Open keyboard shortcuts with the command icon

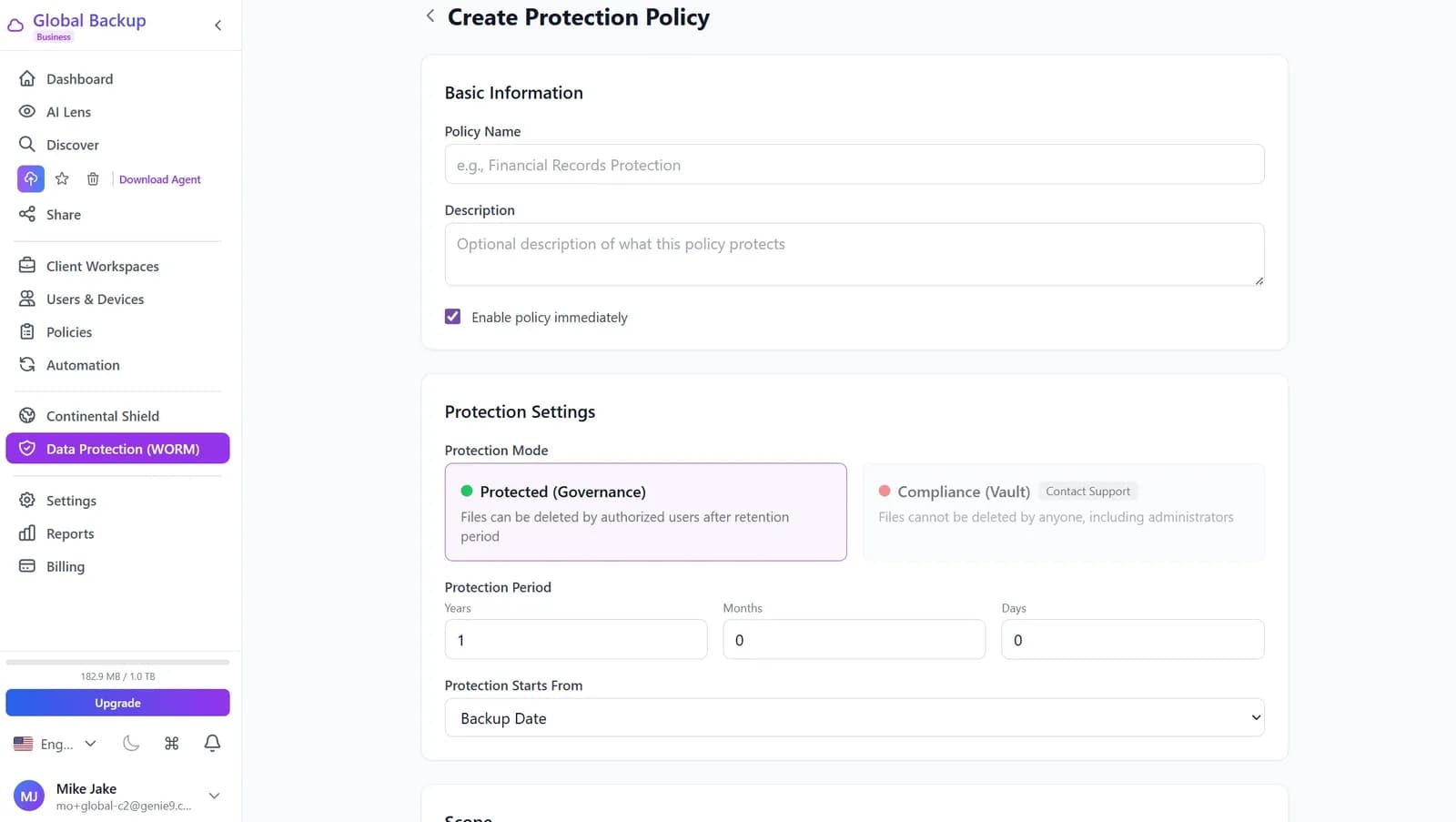171,743
